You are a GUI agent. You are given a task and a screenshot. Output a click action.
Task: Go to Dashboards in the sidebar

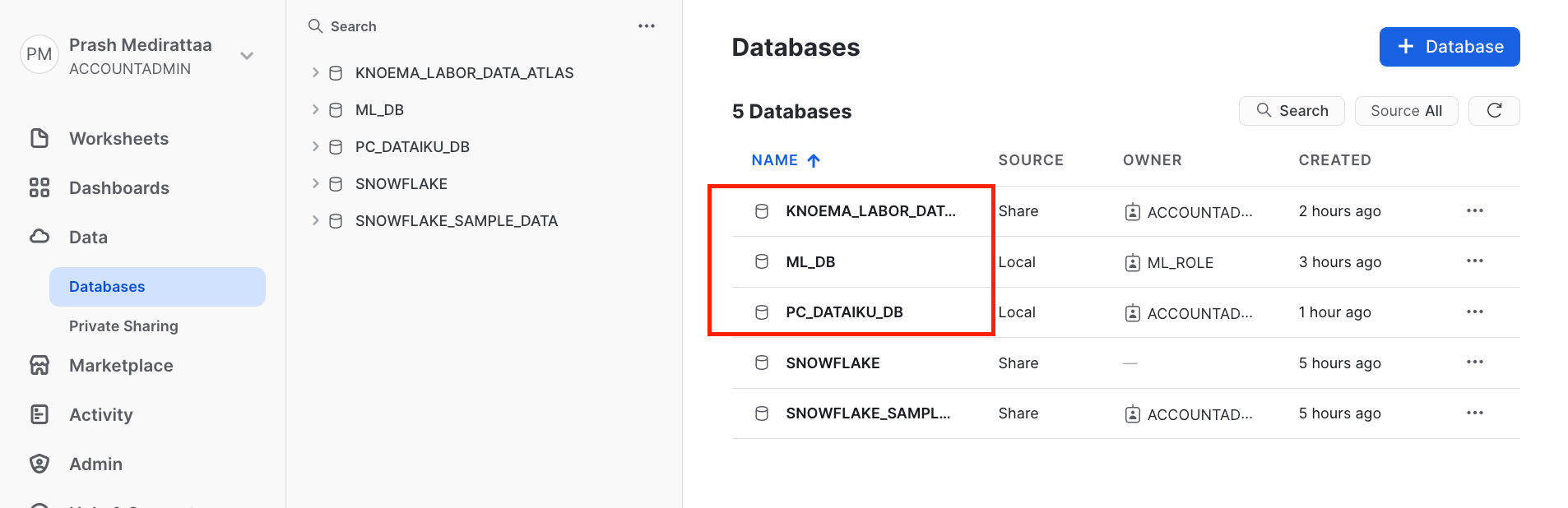pyautogui.click(x=118, y=188)
